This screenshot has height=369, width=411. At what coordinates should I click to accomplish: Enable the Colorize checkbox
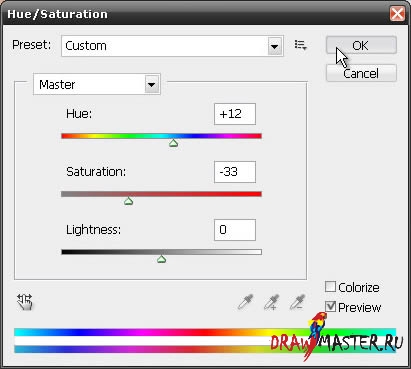tap(330, 287)
